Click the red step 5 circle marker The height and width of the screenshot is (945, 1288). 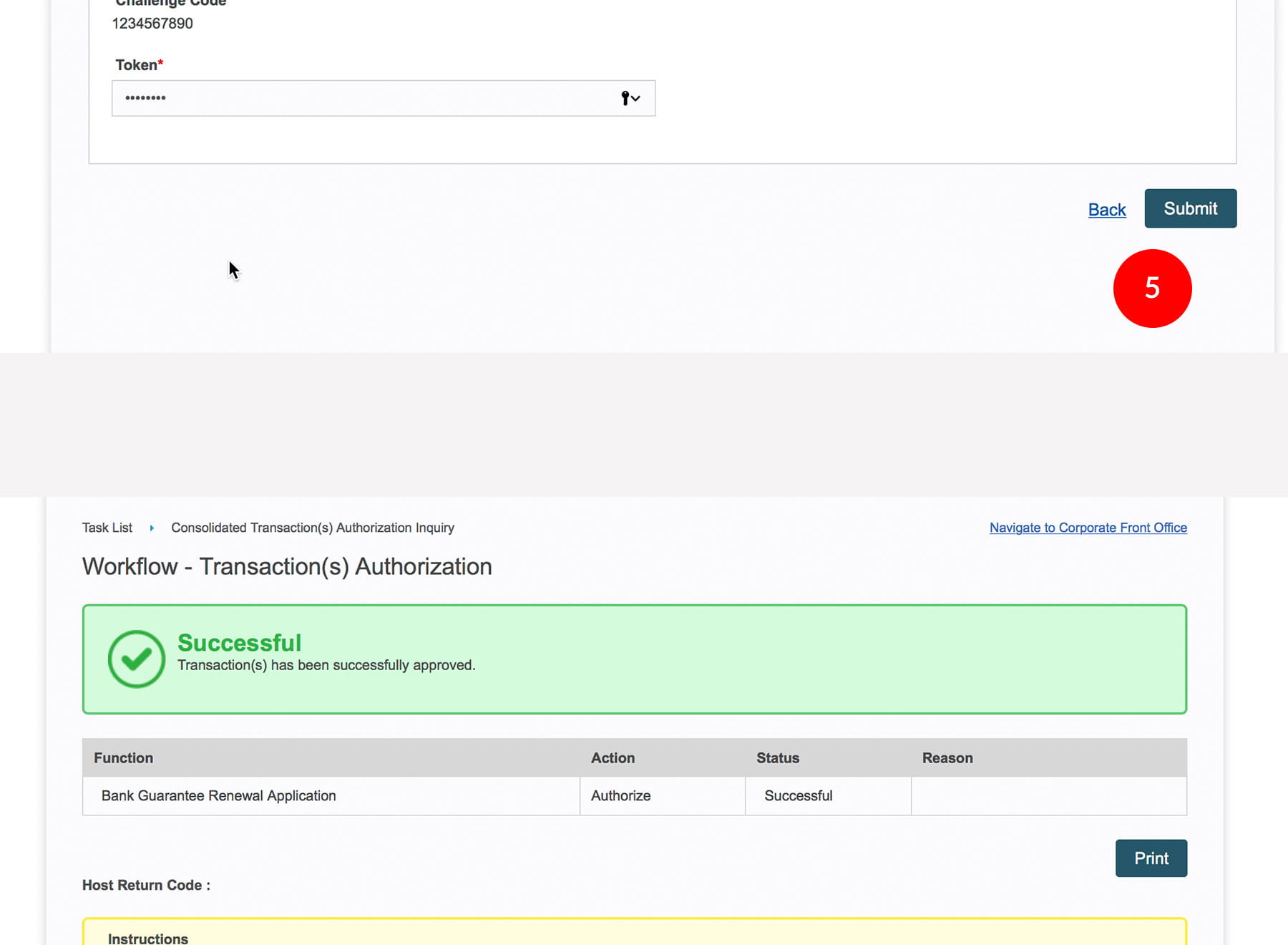[x=1152, y=289]
